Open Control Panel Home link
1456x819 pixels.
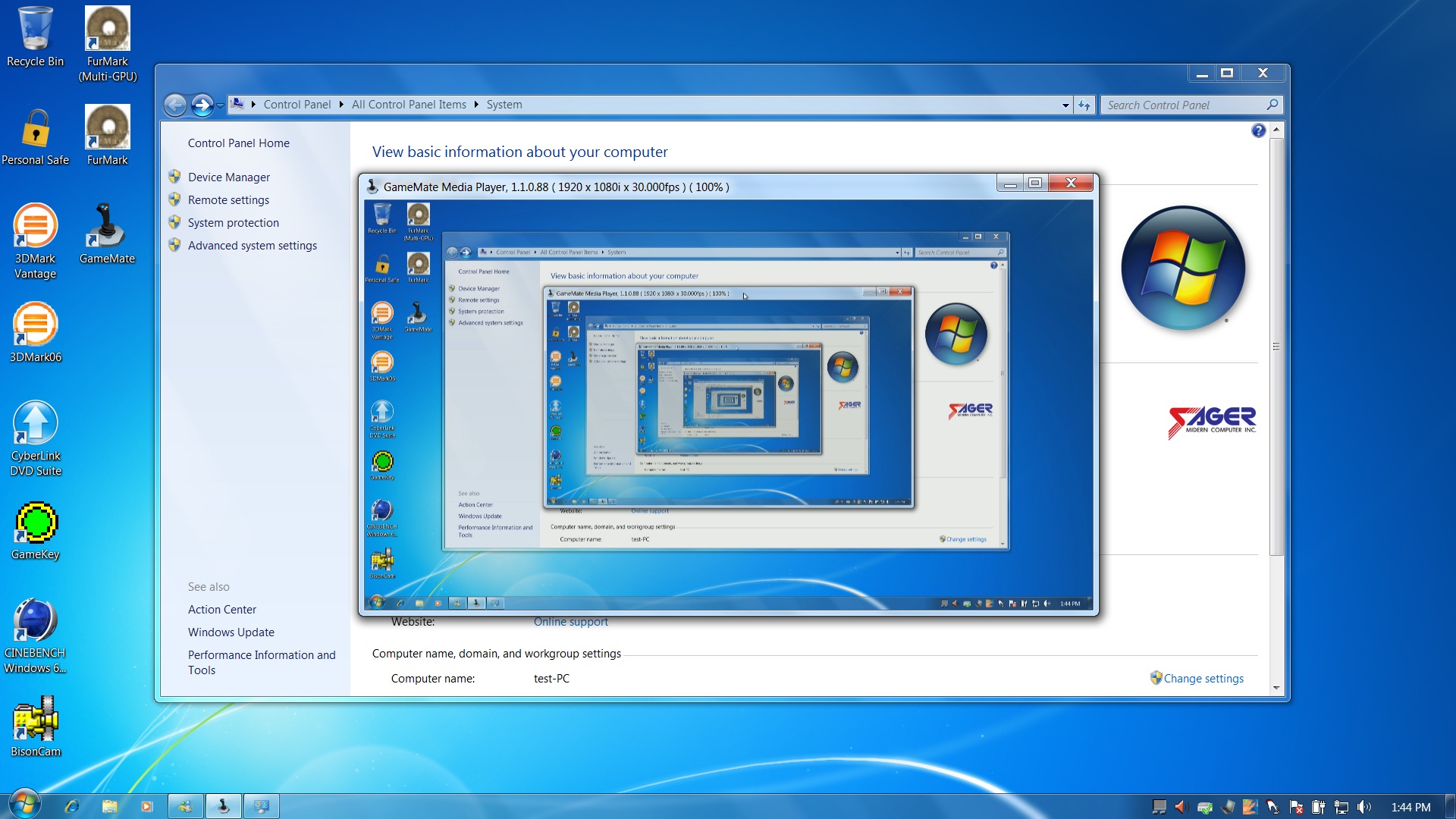(x=238, y=143)
